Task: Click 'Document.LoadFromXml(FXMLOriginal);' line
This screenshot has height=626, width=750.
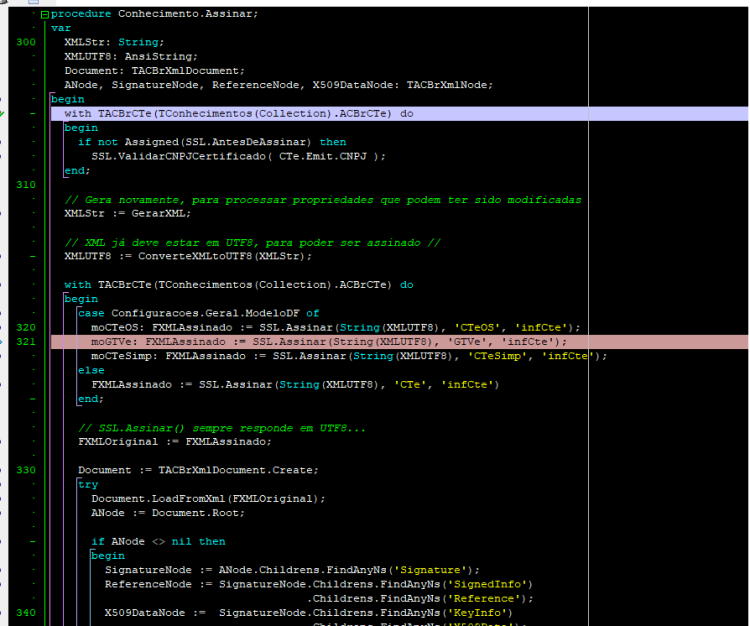Action: click(x=208, y=499)
